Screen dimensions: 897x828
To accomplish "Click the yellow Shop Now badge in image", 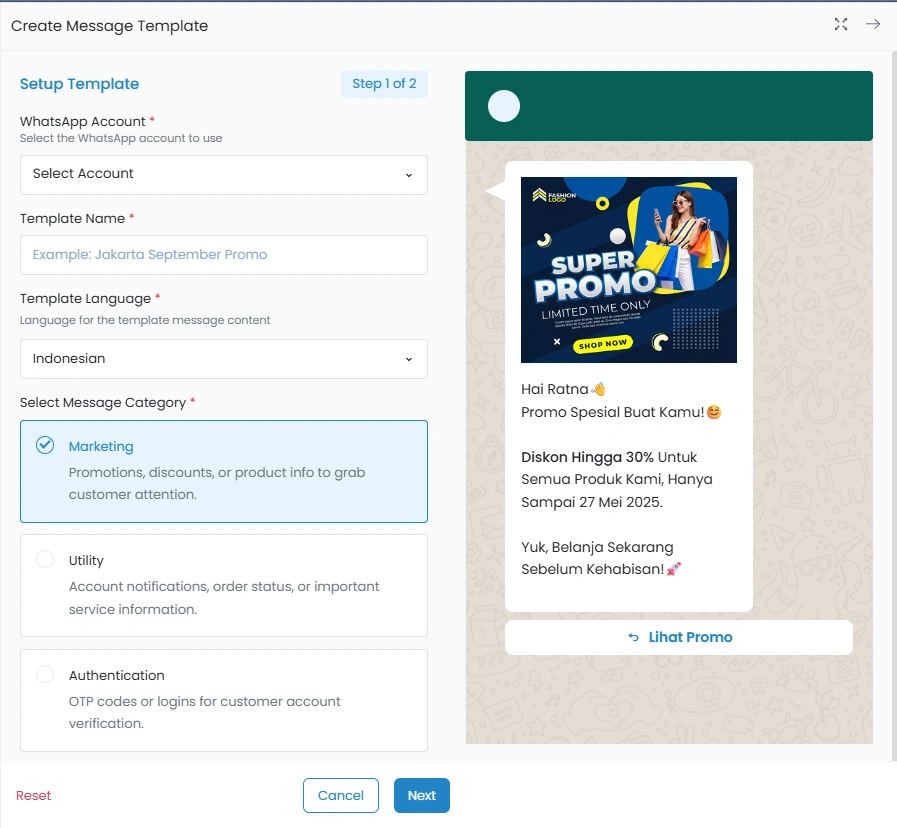I will coord(602,344).
